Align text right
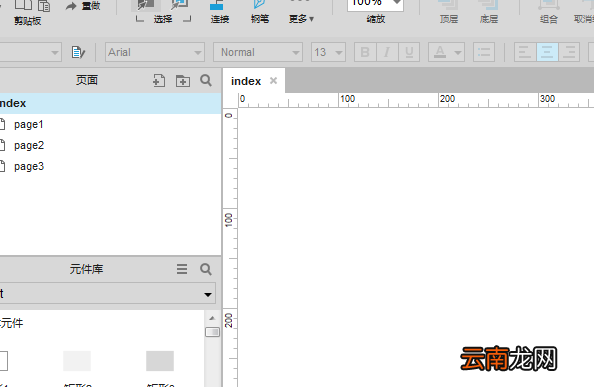The height and width of the screenshot is (387, 594). 569,52
